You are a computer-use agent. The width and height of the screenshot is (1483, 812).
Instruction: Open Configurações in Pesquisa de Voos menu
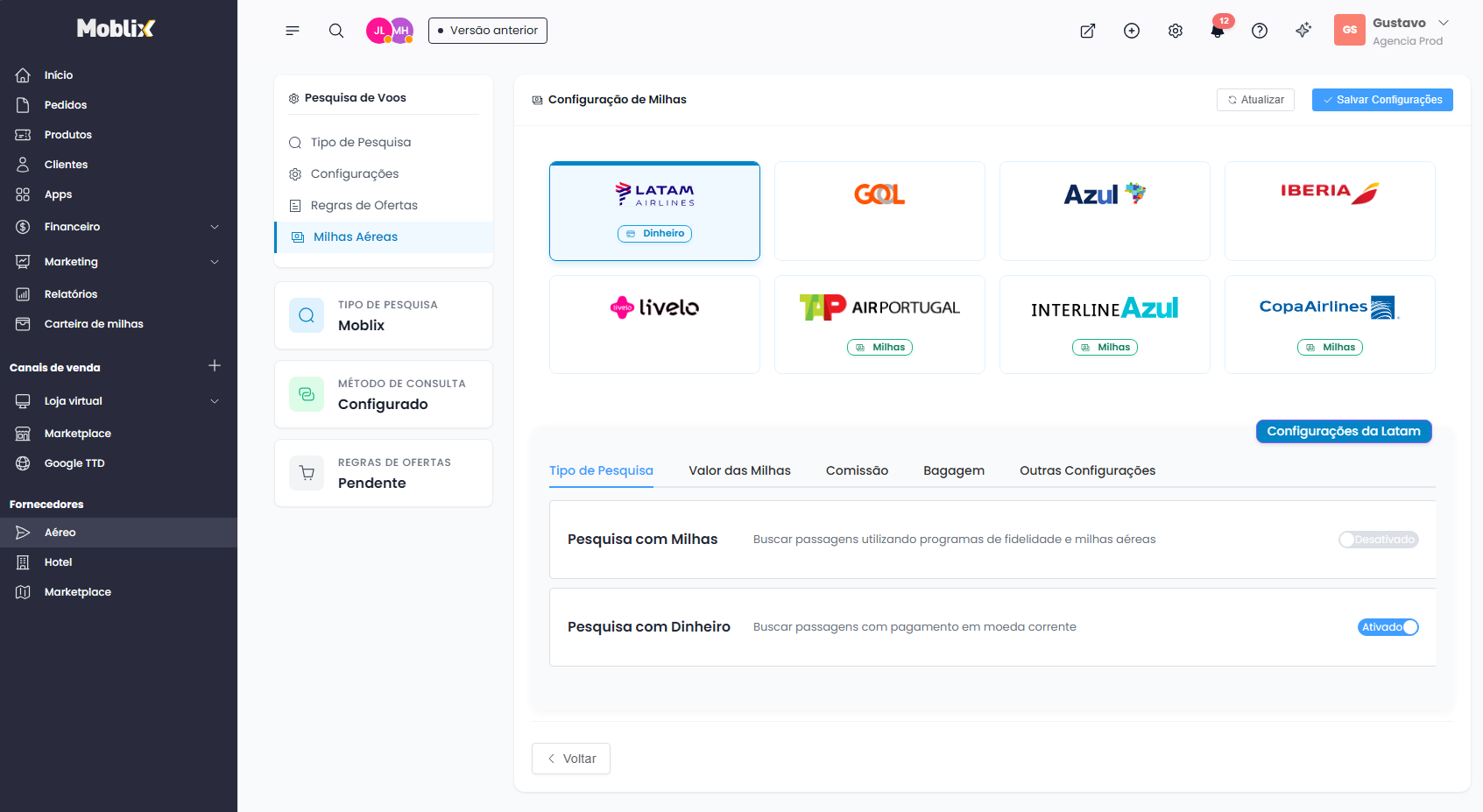384,174
